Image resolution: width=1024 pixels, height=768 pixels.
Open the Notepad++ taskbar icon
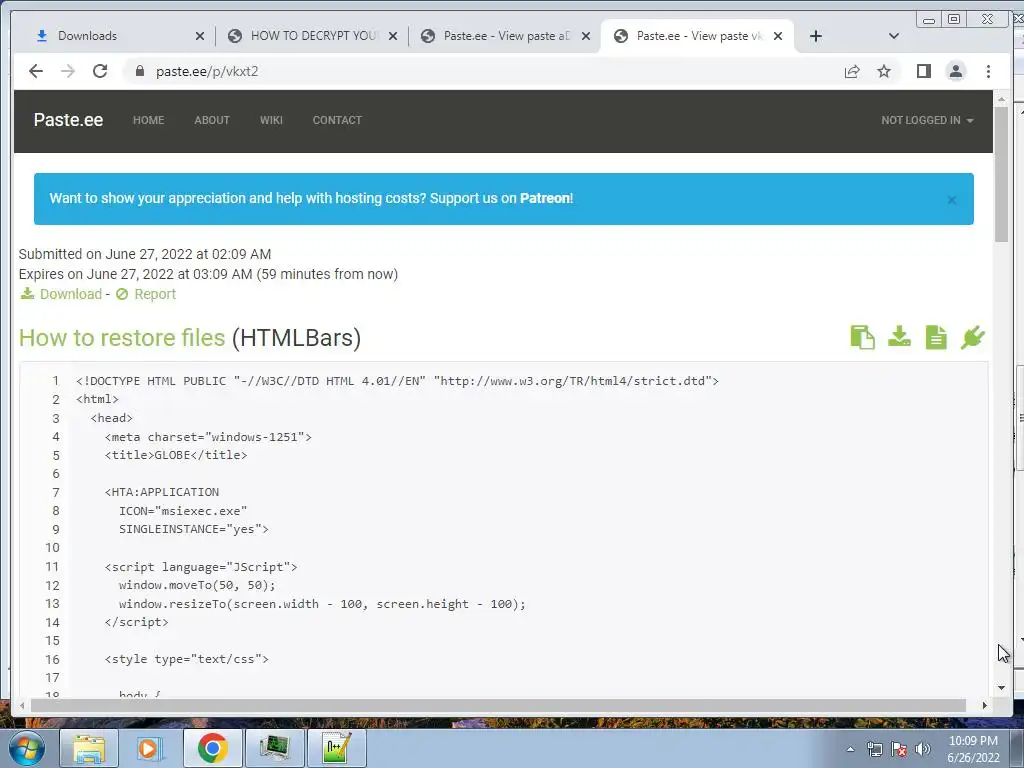point(336,748)
